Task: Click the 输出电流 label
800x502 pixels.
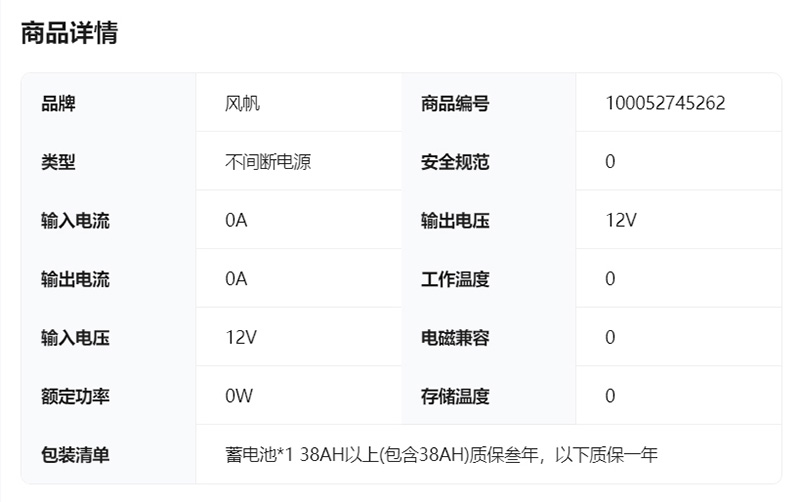Action: tap(75, 279)
